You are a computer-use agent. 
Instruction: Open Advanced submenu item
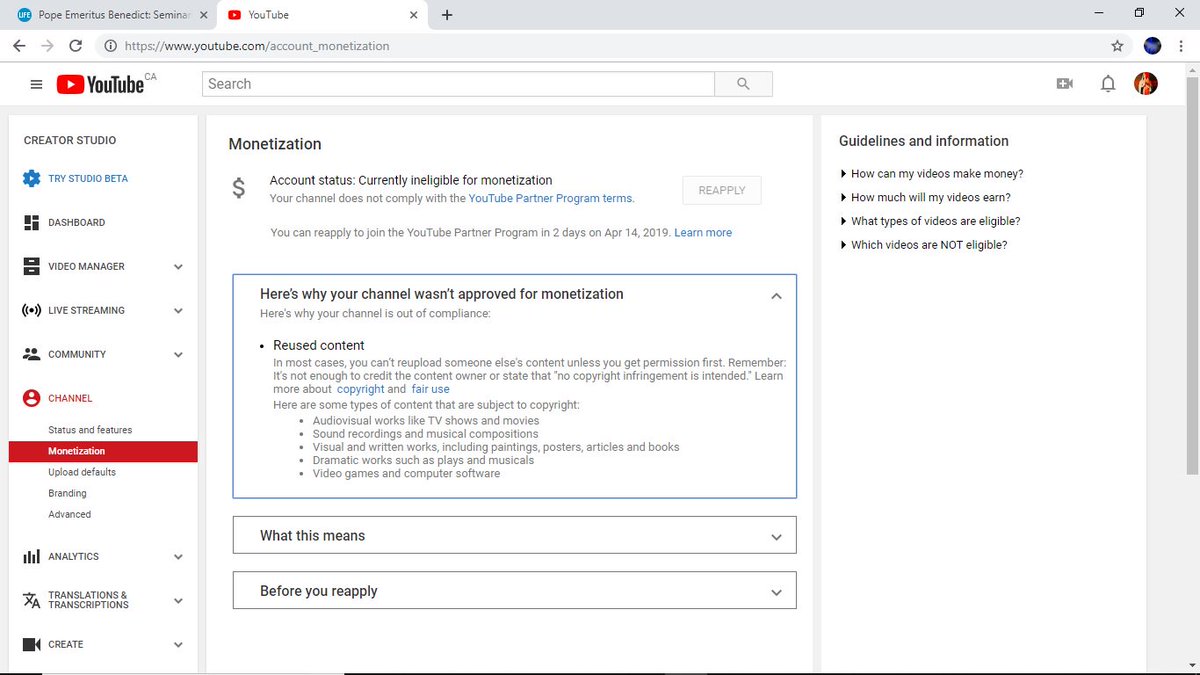click(69, 514)
